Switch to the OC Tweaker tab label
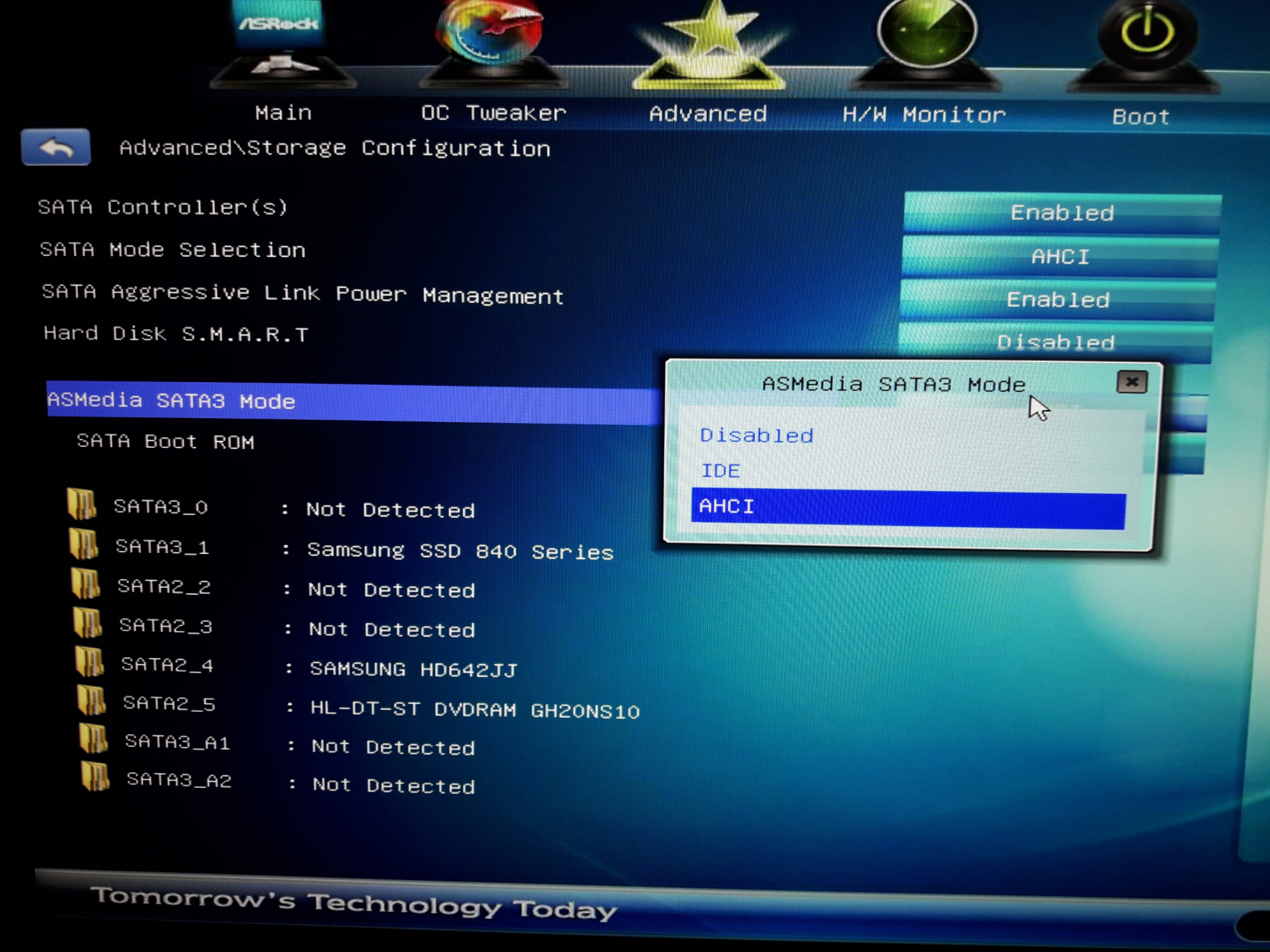 point(493,113)
